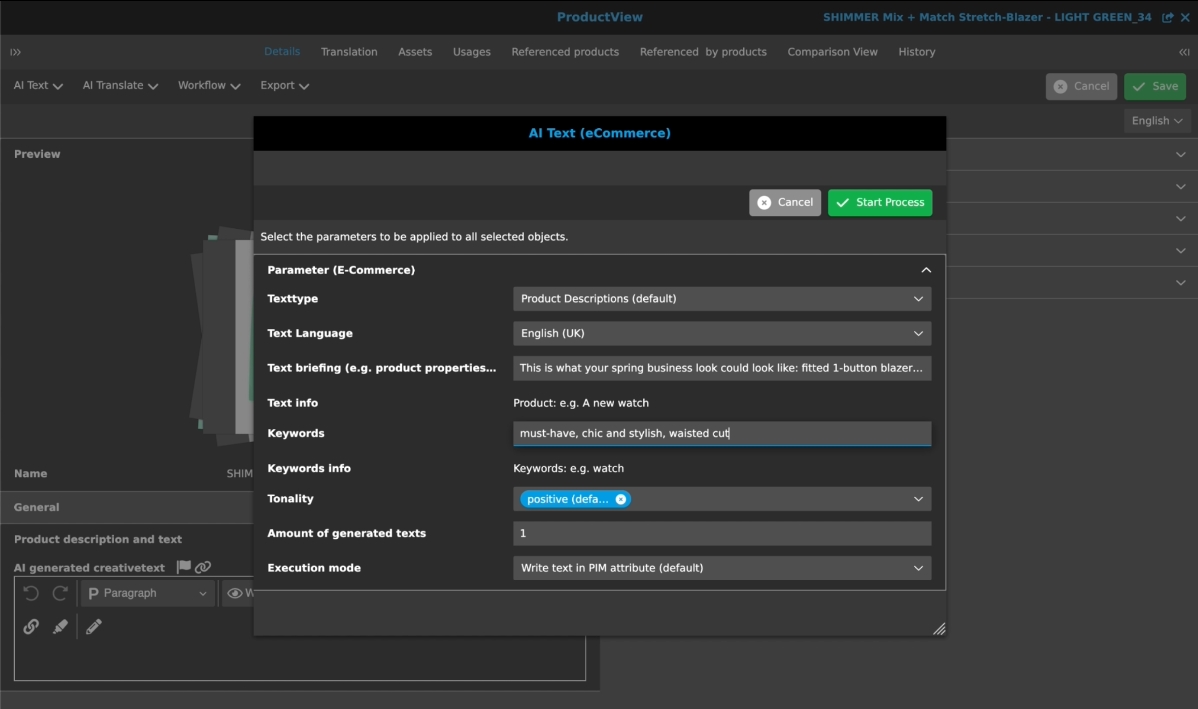Screen dimensions: 1198x709
Task: Open the Paragraph style dropdown
Action: coord(147,593)
